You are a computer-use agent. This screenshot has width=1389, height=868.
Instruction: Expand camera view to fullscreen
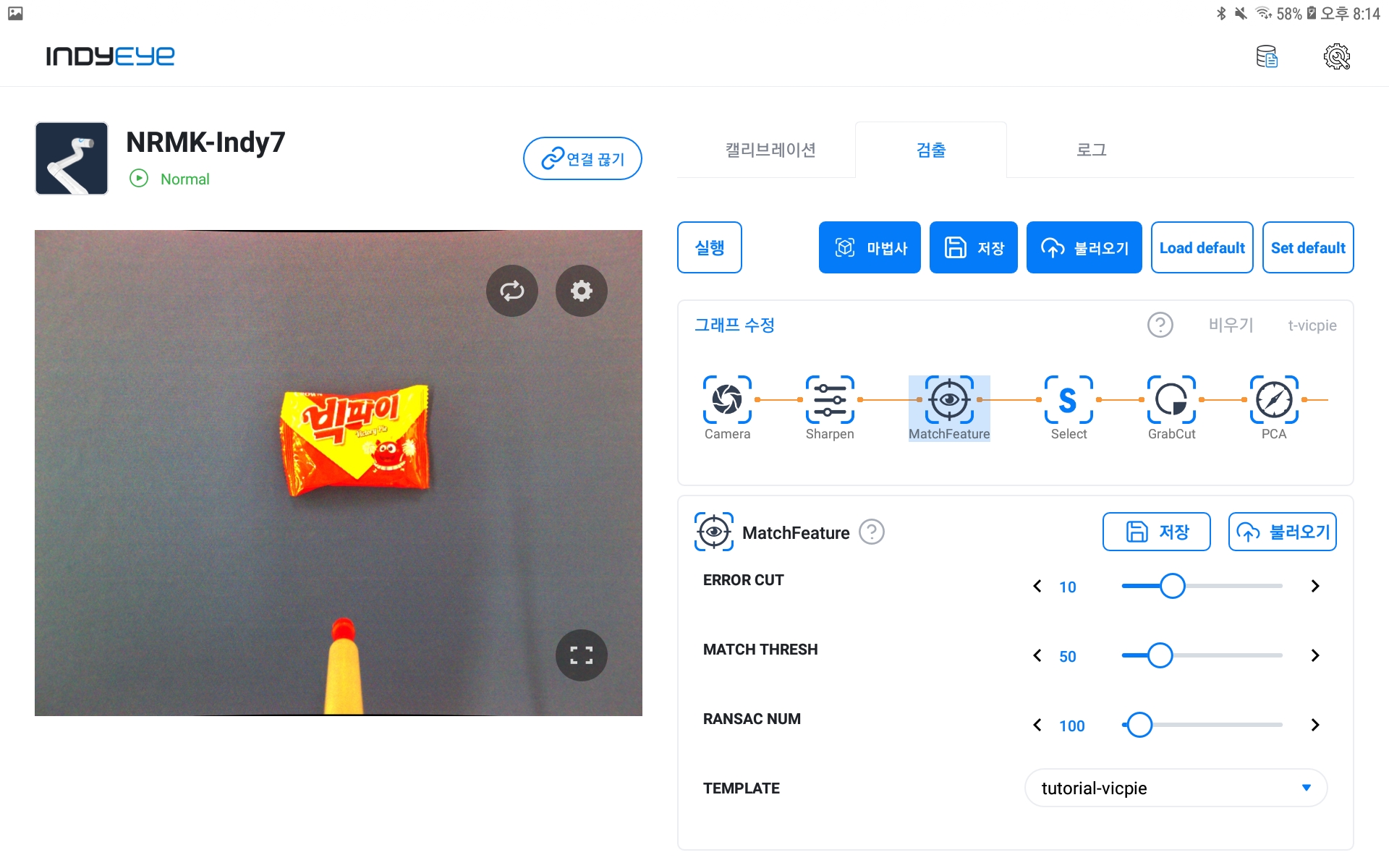pos(581,655)
